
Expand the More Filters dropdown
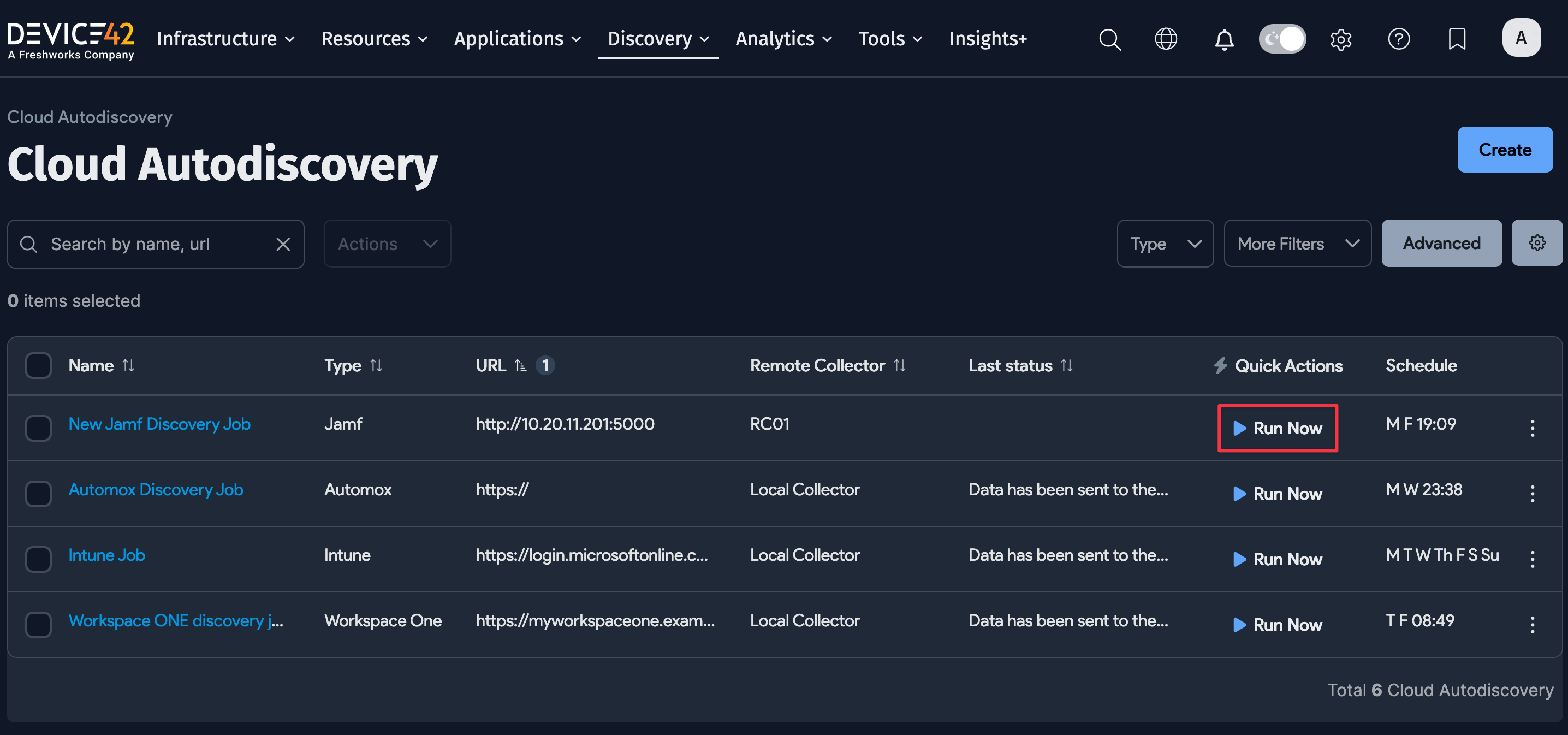point(1298,243)
